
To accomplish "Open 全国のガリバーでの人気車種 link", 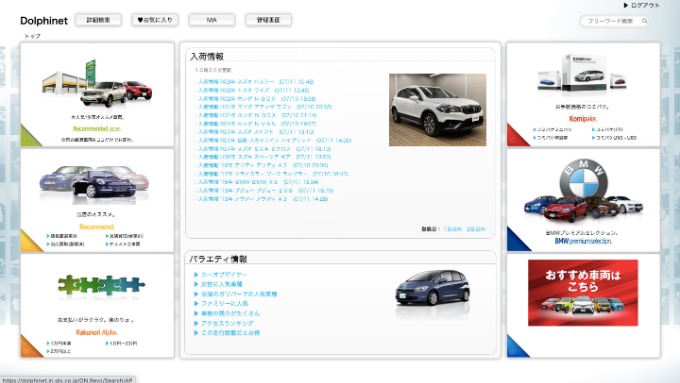I will [239, 294].
